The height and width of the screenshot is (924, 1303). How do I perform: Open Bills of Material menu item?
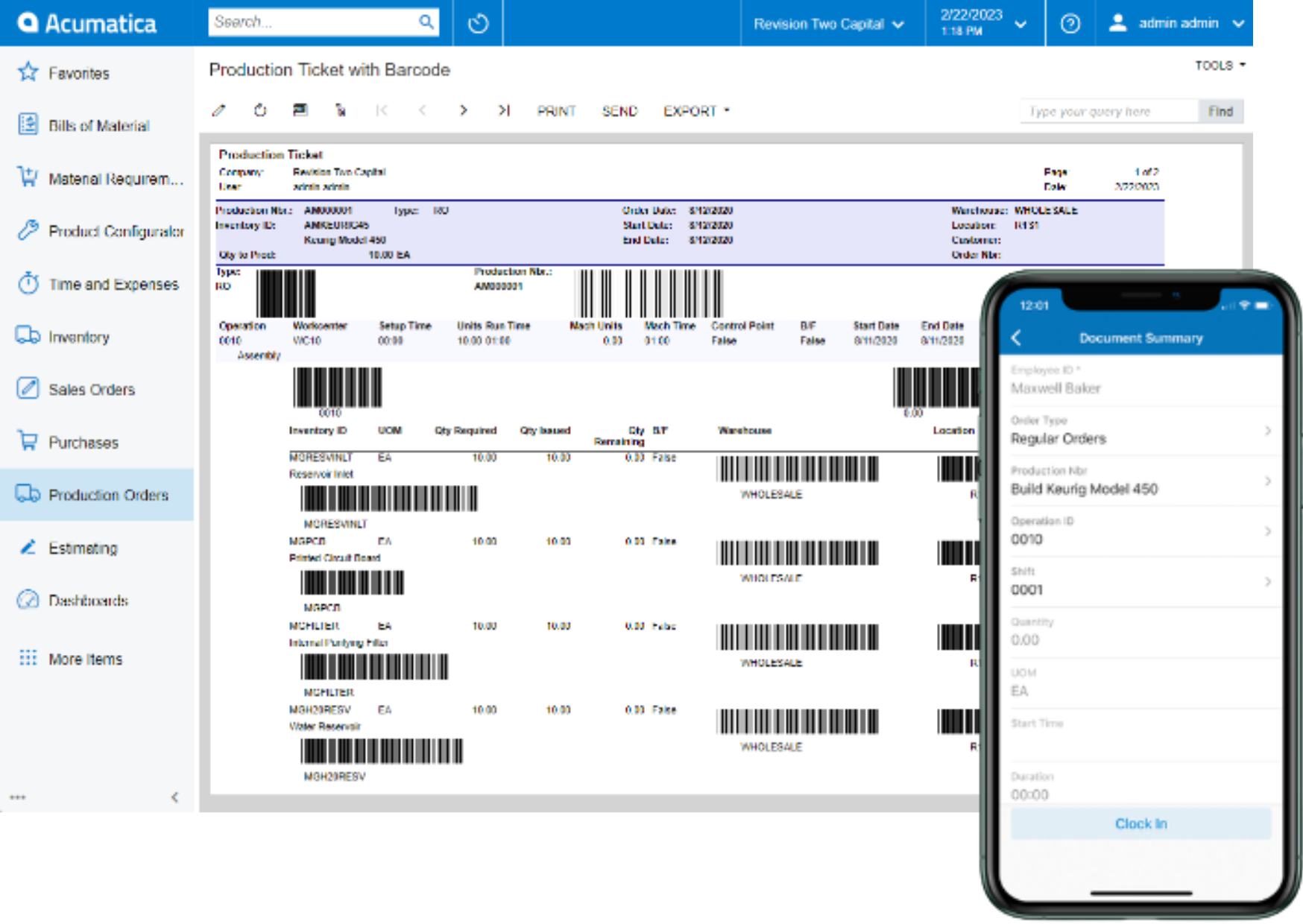point(98,126)
